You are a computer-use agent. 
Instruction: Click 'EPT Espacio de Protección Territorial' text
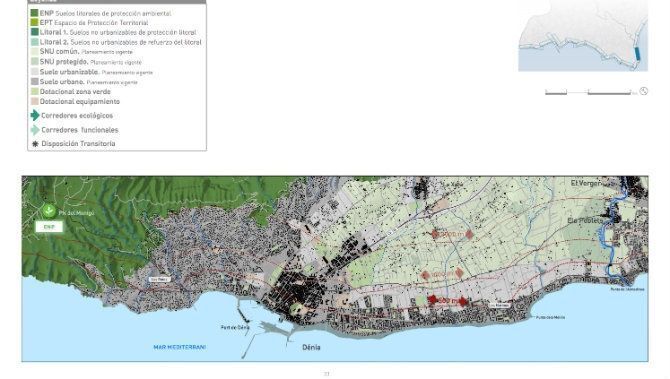pos(94,23)
